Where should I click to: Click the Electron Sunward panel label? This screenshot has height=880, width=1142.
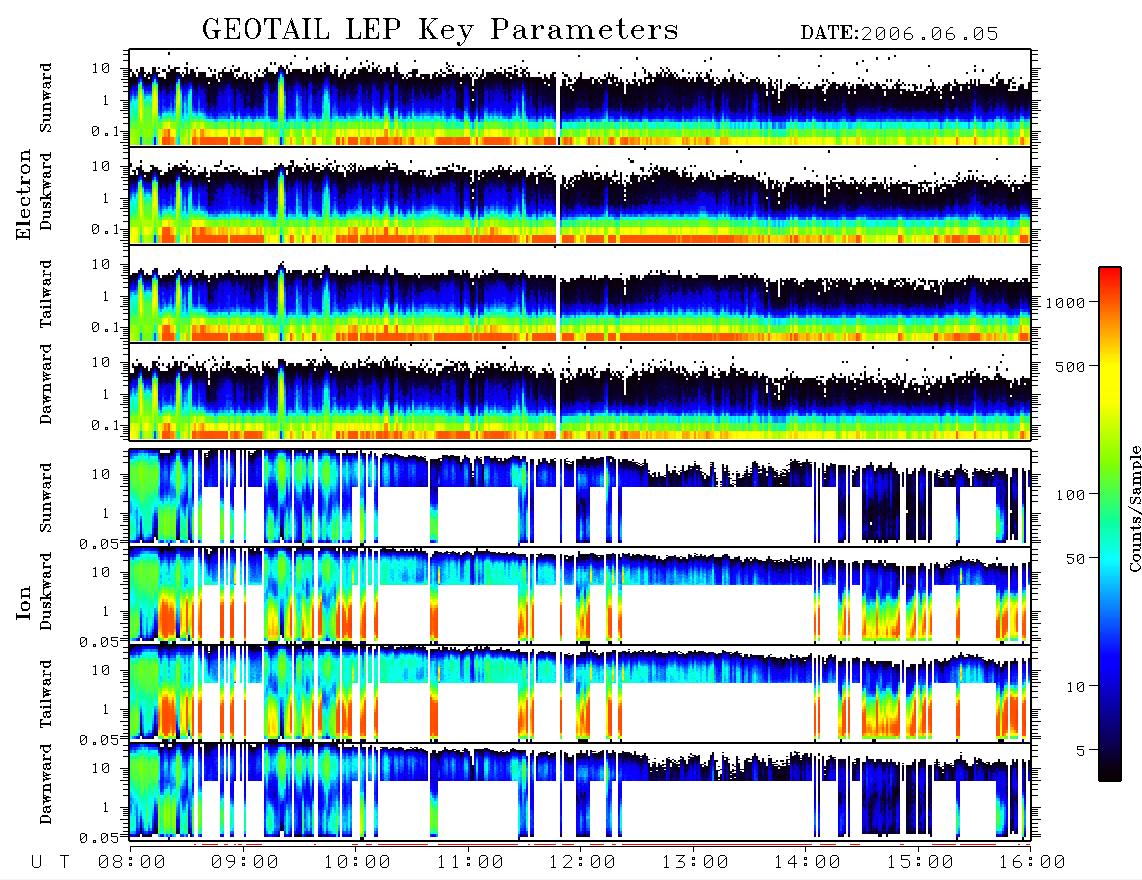46,98
